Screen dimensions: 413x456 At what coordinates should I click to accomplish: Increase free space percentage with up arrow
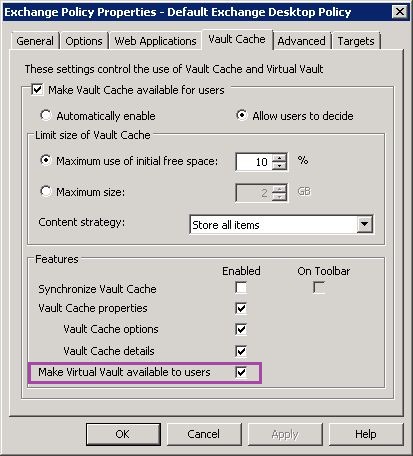click(x=279, y=158)
